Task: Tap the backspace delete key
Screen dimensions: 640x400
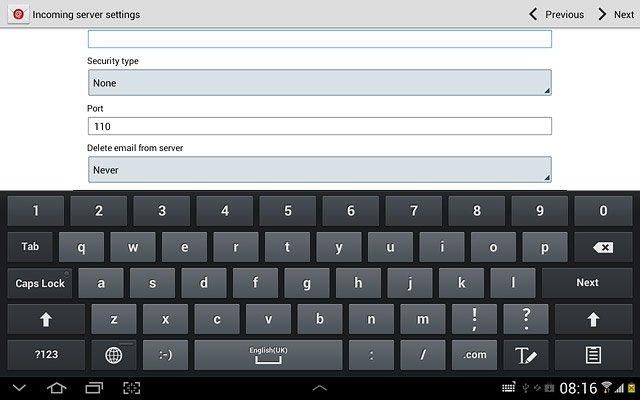Action: pyautogui.click(x=603, y=247)
